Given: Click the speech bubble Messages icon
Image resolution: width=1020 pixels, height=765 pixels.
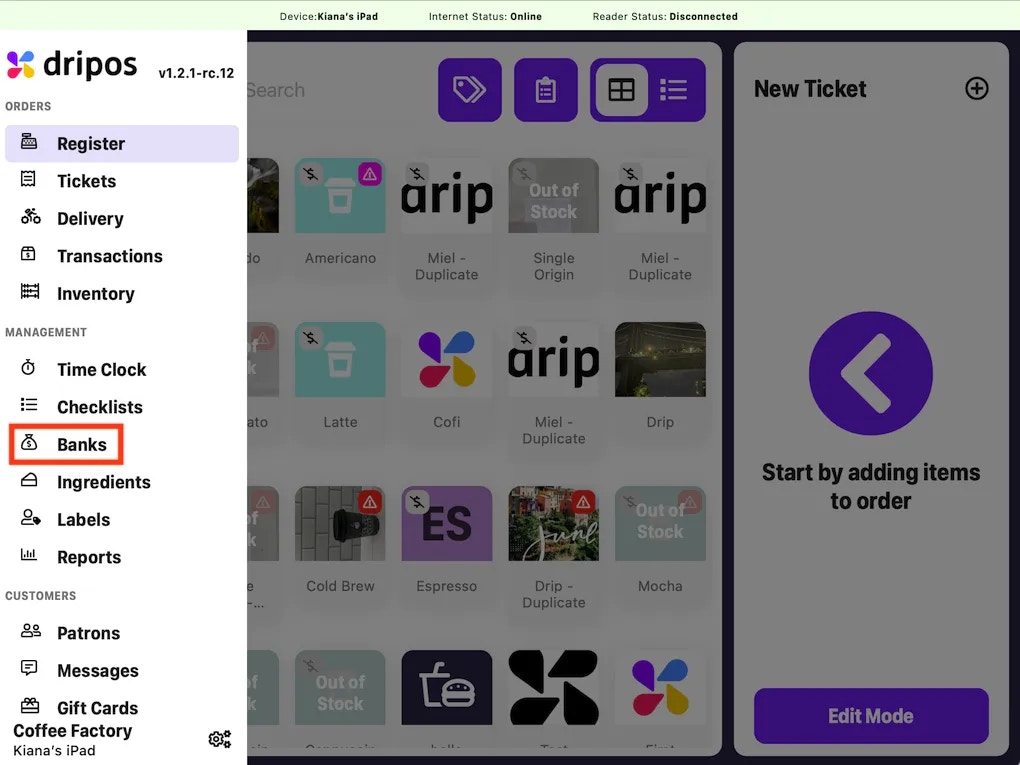Looking at the screenshot, I should (x=29, y=668).
